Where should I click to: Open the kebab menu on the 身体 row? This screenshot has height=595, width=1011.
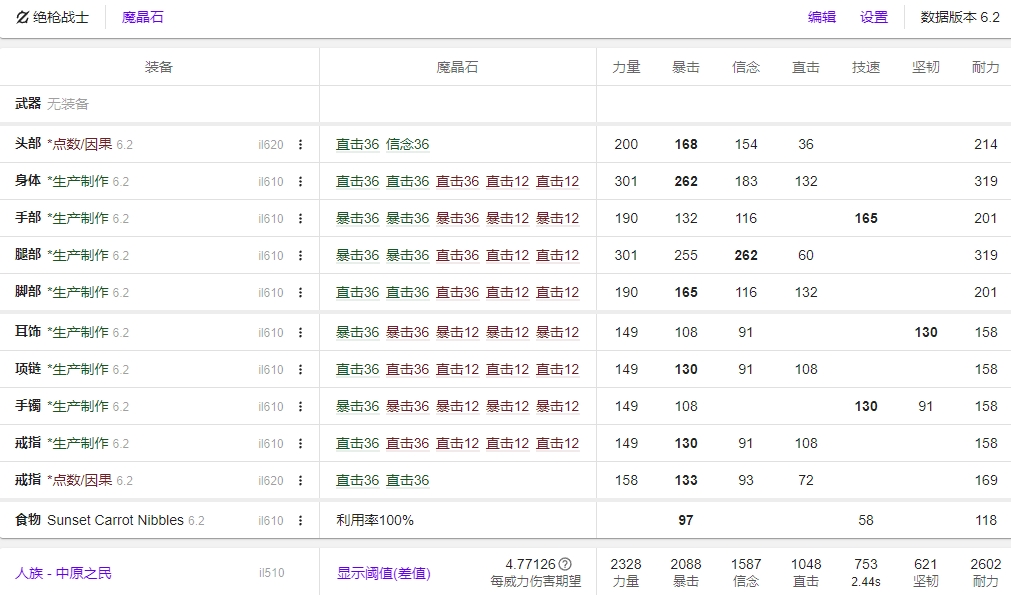tap(299, 181)
